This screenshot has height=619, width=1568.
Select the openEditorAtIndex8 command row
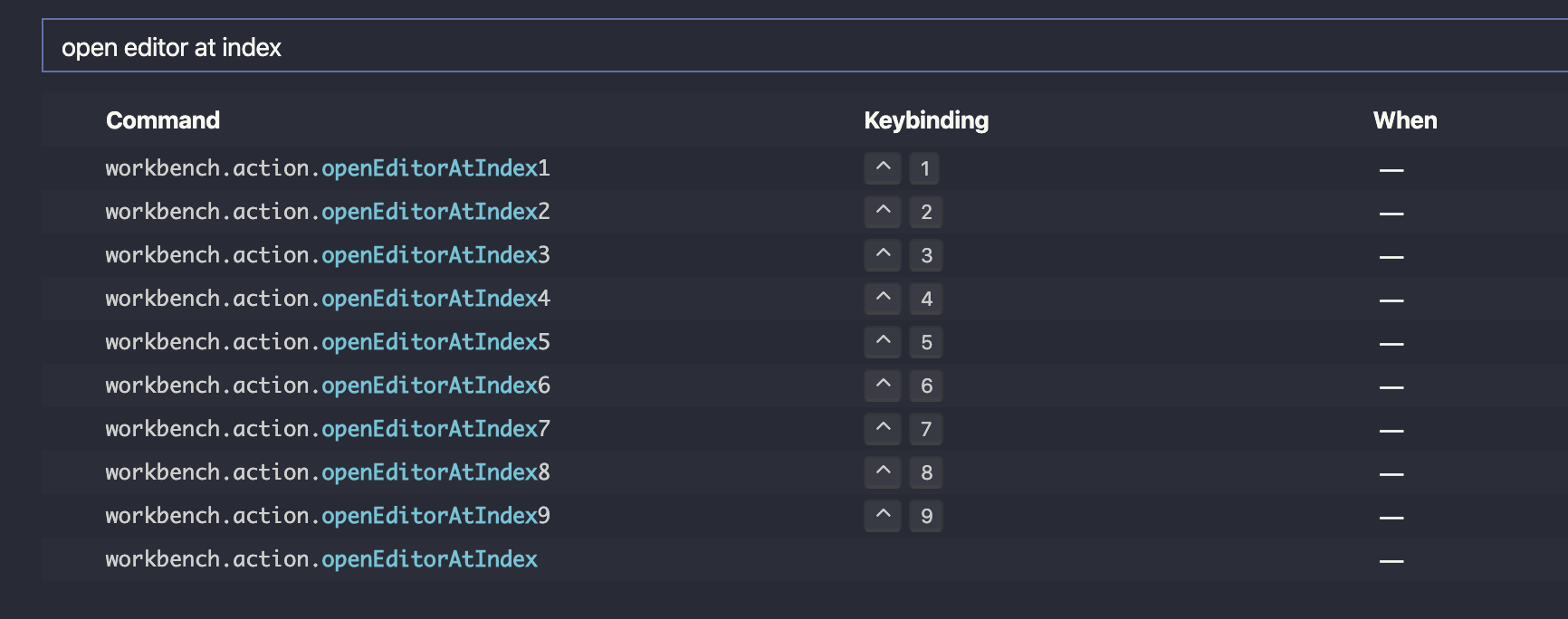[328, 472]
